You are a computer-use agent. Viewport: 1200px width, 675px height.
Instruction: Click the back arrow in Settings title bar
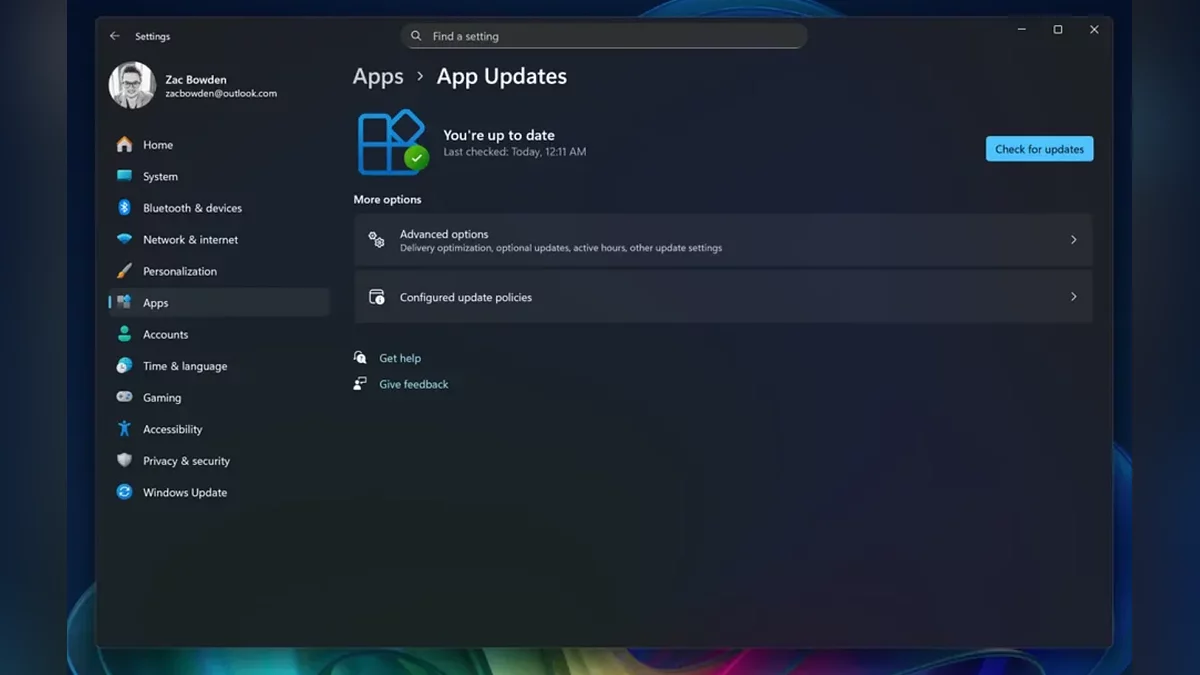(115, 36)
